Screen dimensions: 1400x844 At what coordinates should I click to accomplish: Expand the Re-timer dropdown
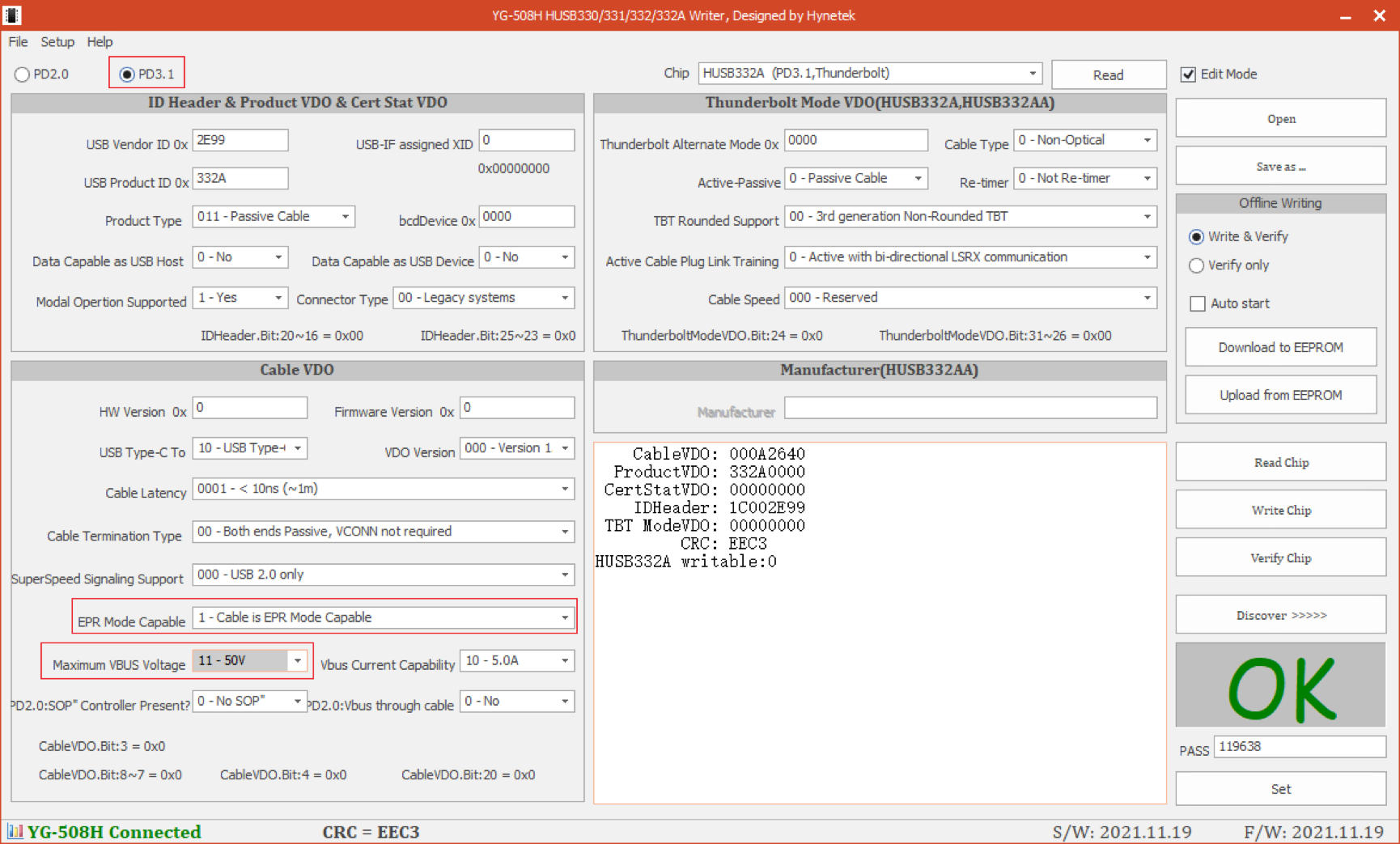tap(1147, 178)
